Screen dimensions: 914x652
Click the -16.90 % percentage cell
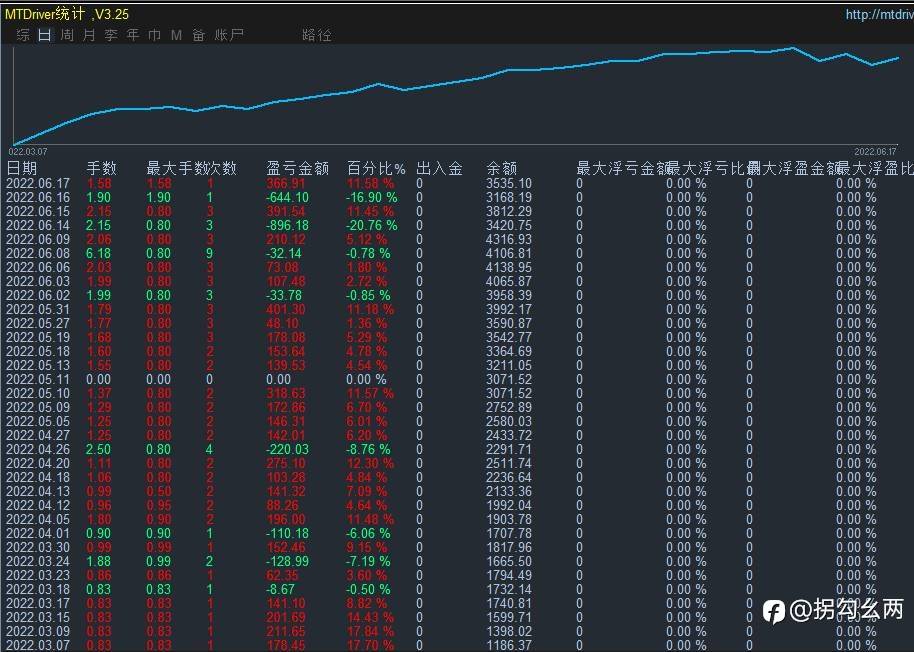click(372, 198)
